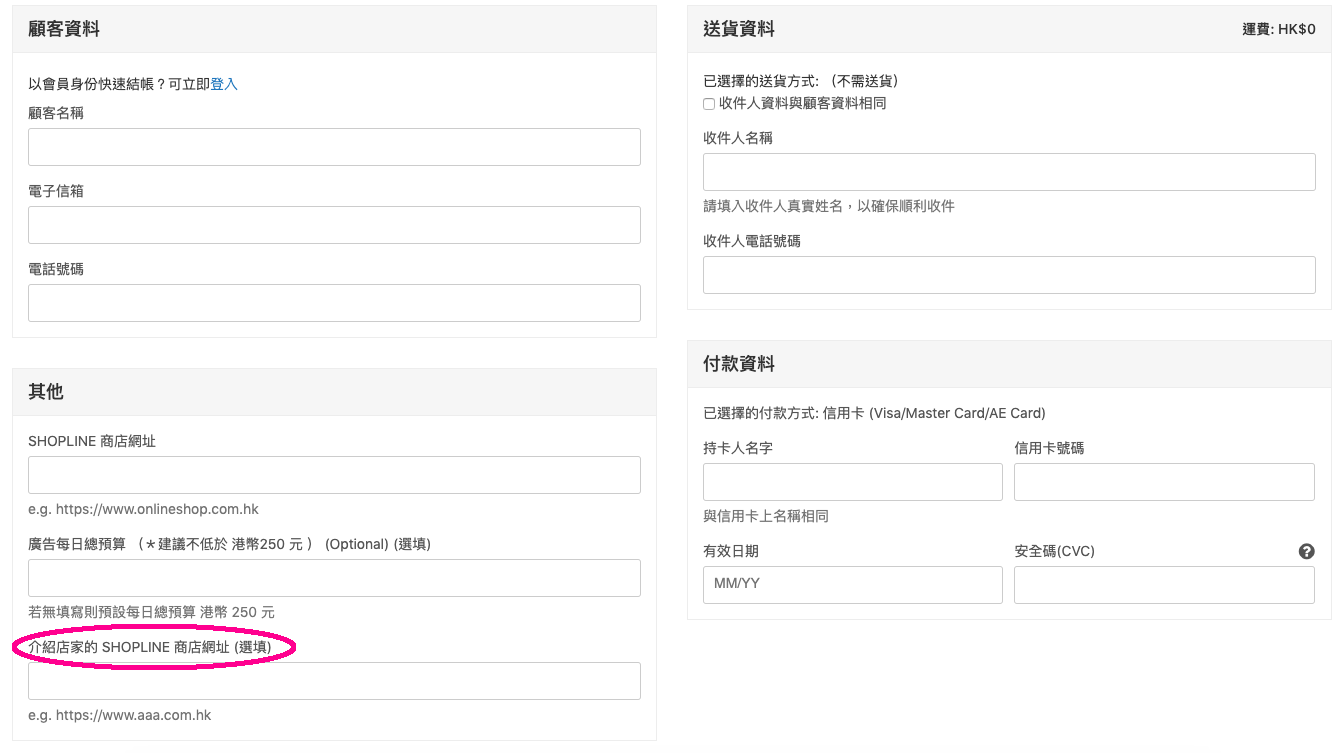Click the 付款資料 section heading
The width and height of the screenshot is (1343, 753).
739,364
